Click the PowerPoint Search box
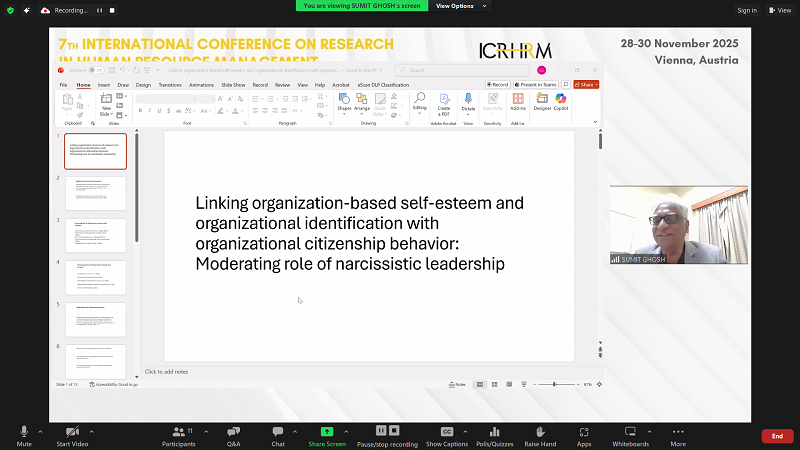Image resolution: width=800 pixels, height=450 pixels. [x=461, y=70]
